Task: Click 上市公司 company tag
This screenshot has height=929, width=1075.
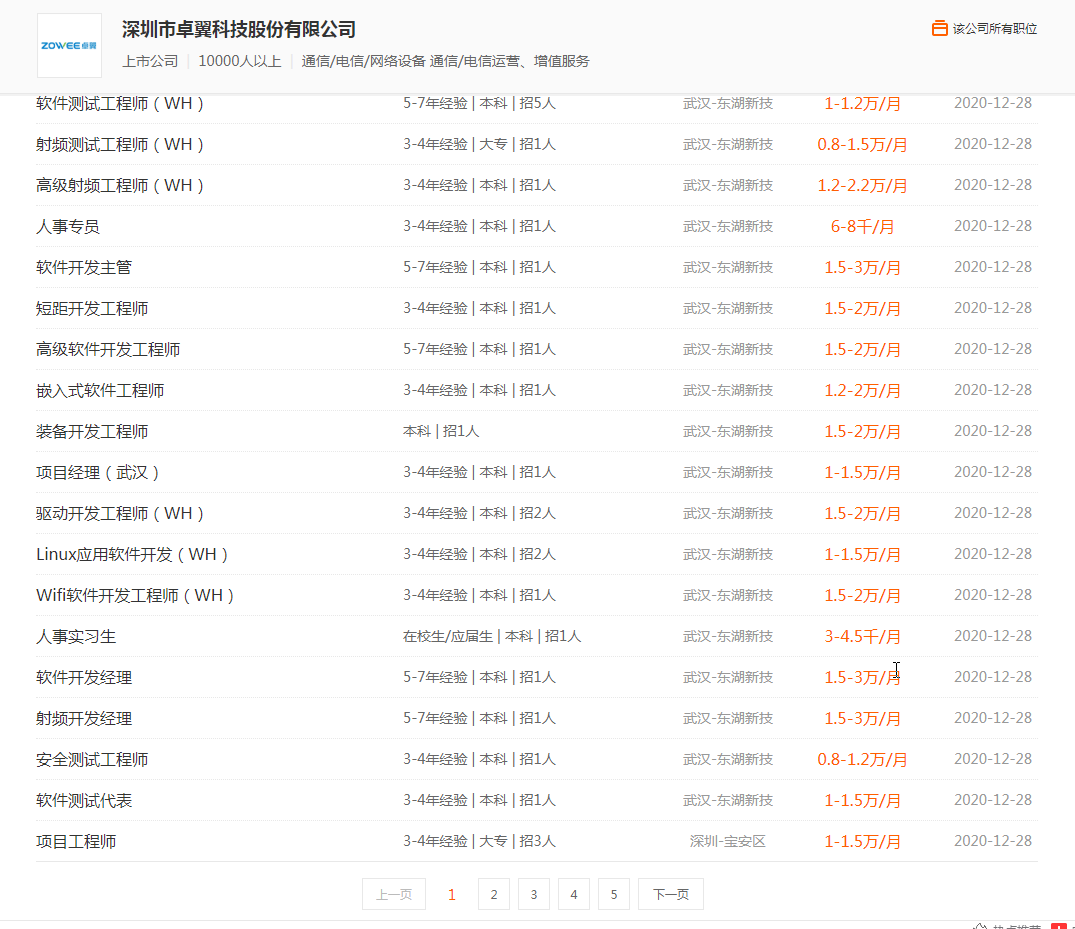Action: [x=150, y=61]
